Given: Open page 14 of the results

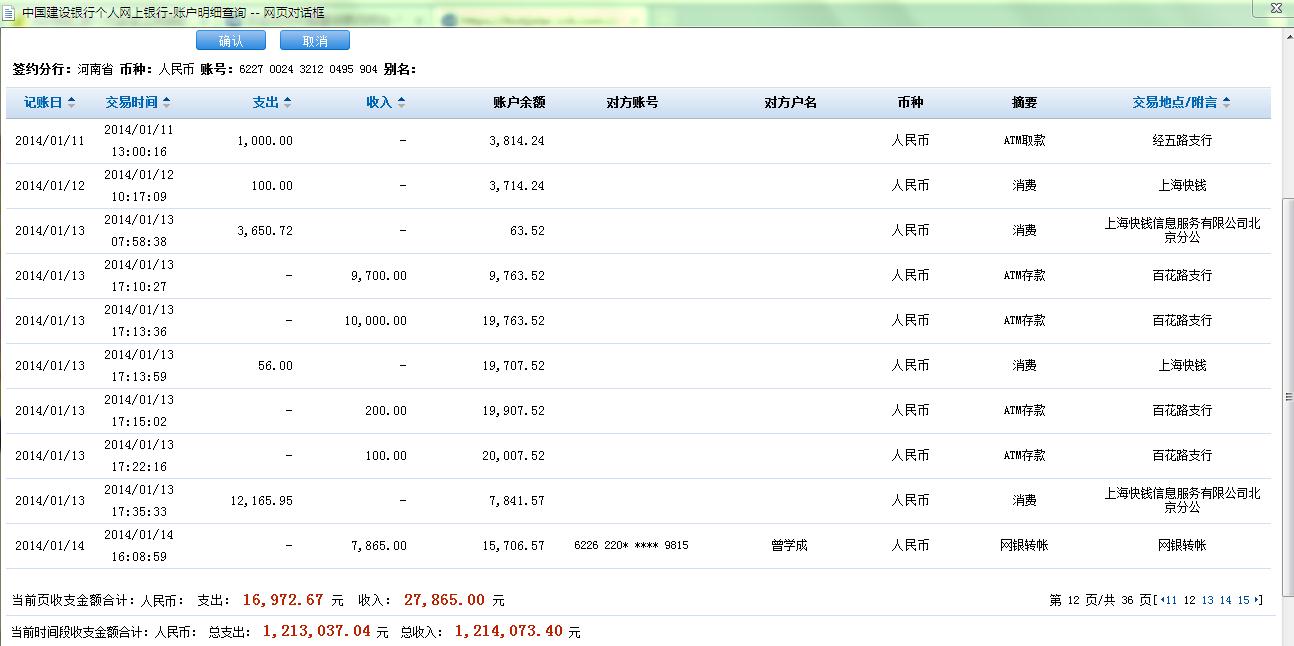Looking at the screenshot, I should click(x=1225, y=600).
